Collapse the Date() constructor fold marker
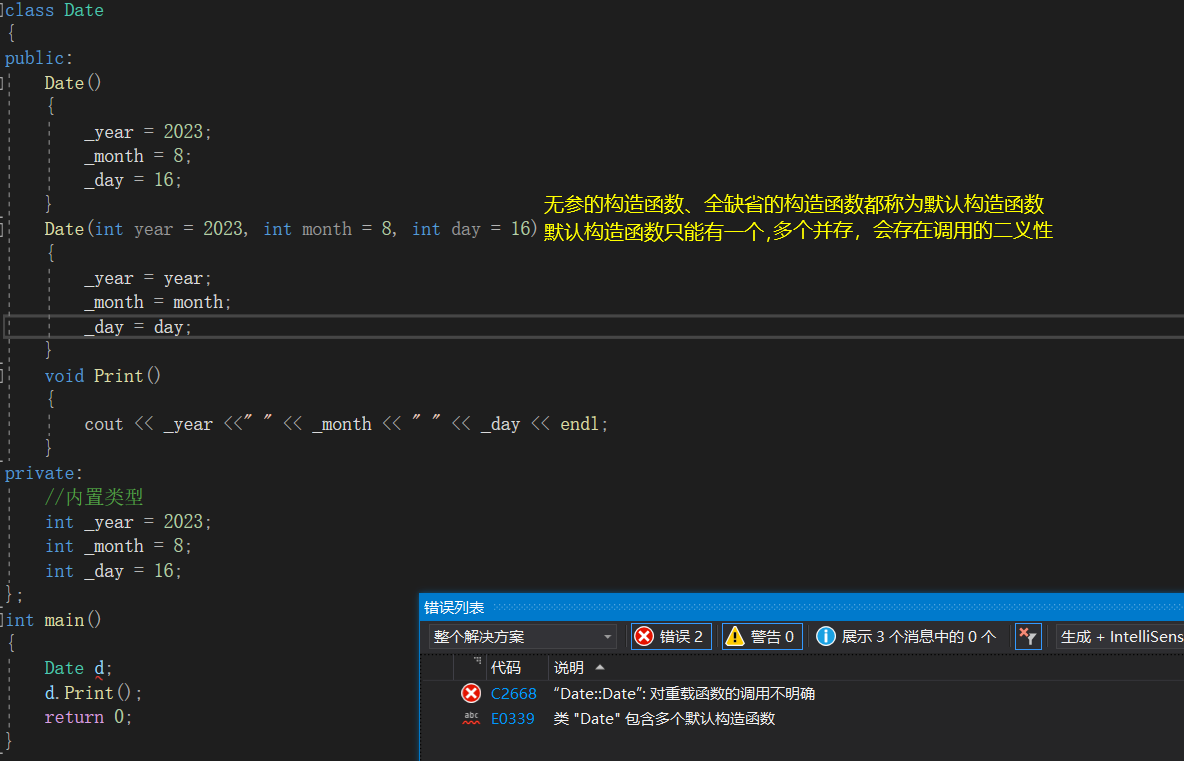Image resolution: width=1184 pixels, height=761 pixels. (x=2, y=83)
